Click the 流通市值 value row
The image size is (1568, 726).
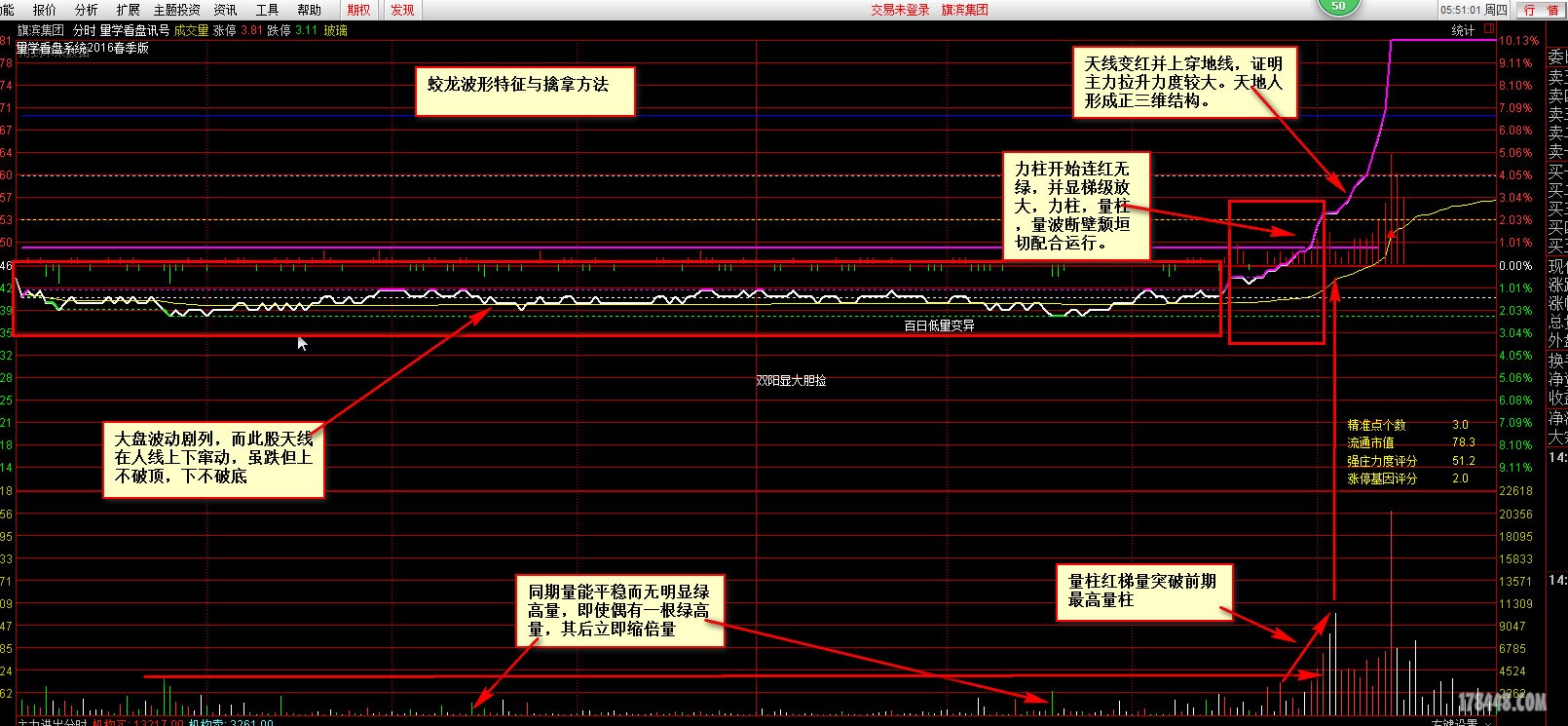(x=1411, y=442)
